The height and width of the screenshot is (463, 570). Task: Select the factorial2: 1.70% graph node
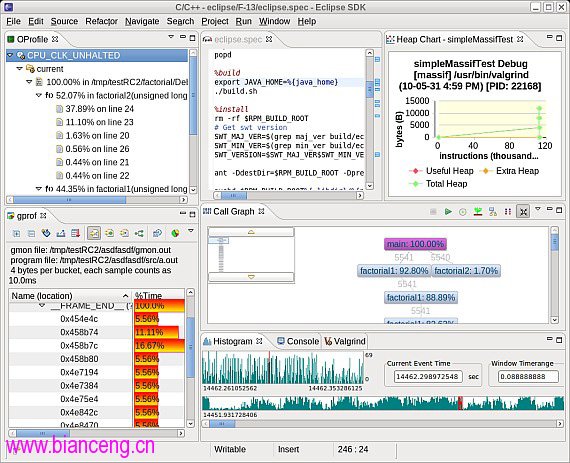(466, 271)
